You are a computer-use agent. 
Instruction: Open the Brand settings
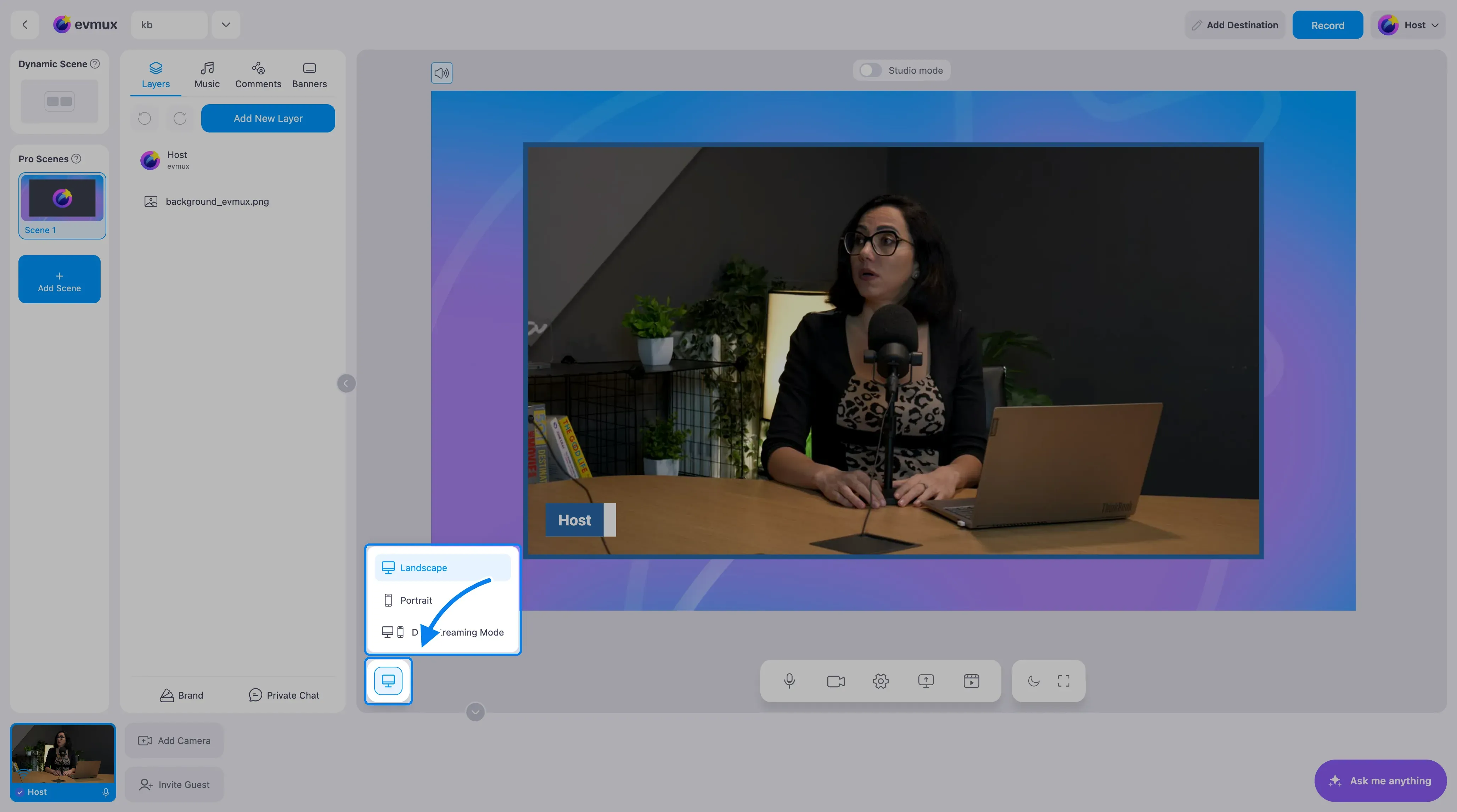point(181,695)
